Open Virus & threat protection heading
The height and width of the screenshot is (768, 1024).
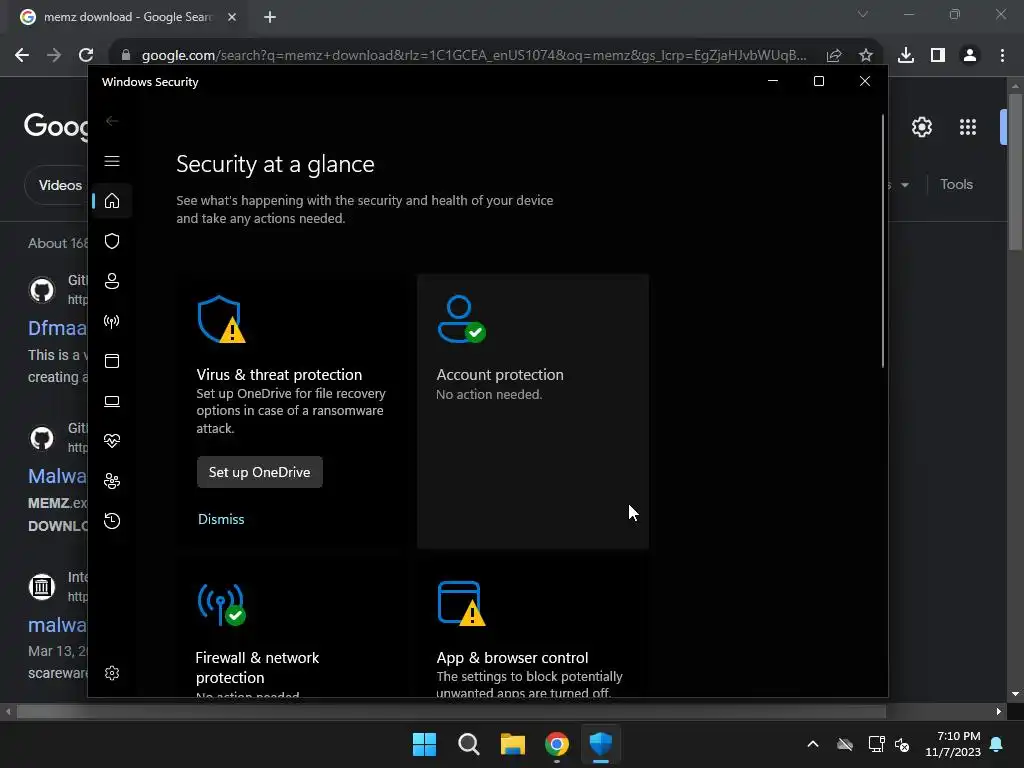pos(279,375)
